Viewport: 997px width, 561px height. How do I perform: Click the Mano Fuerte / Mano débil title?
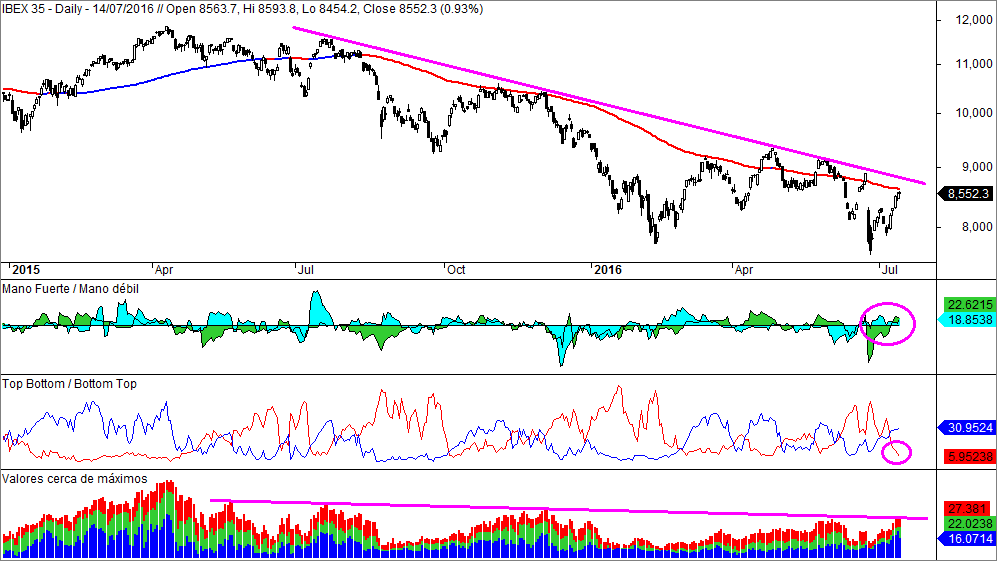(x=71, y=289)
